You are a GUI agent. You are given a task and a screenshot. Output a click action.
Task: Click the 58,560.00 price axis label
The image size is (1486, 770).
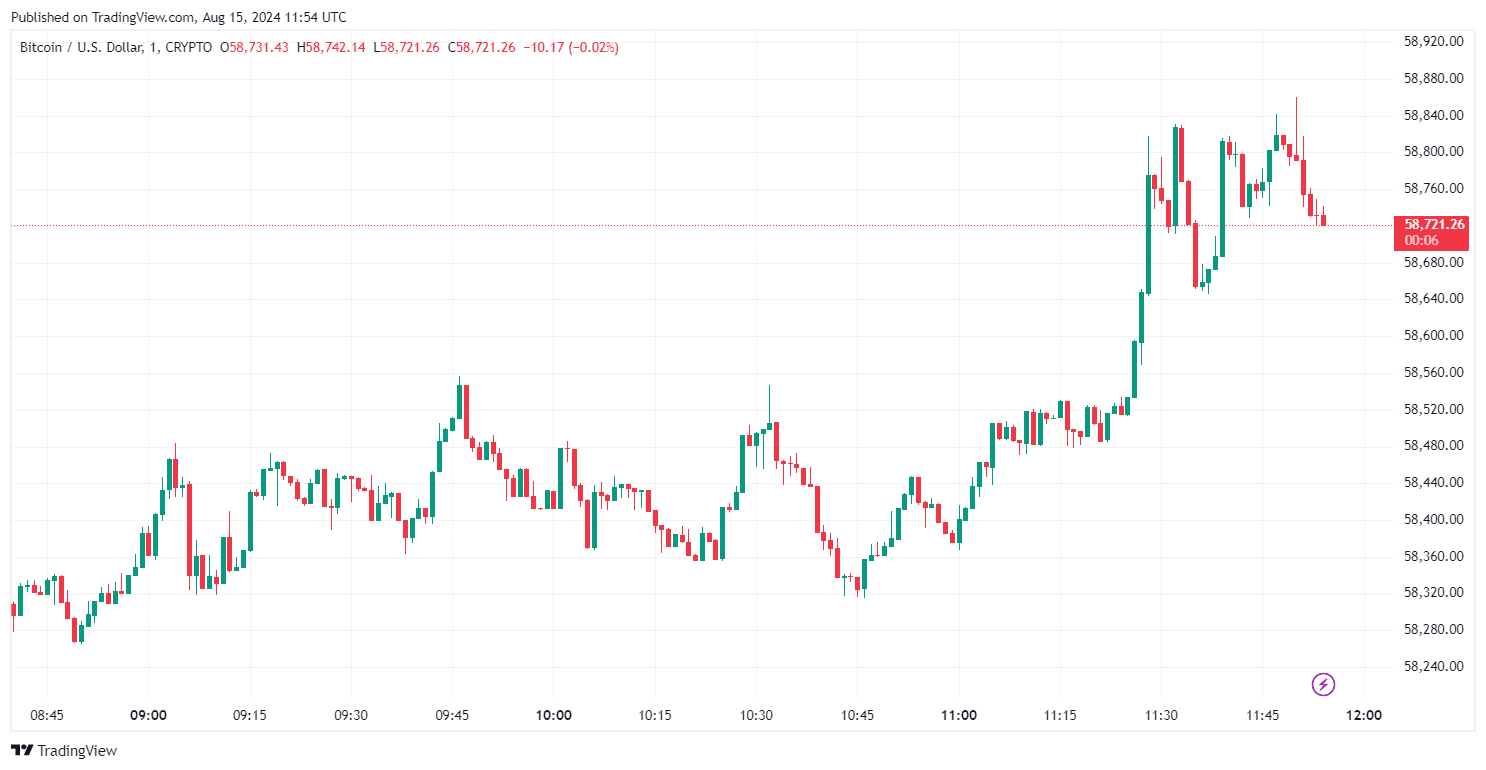(x=1434, y=372)
